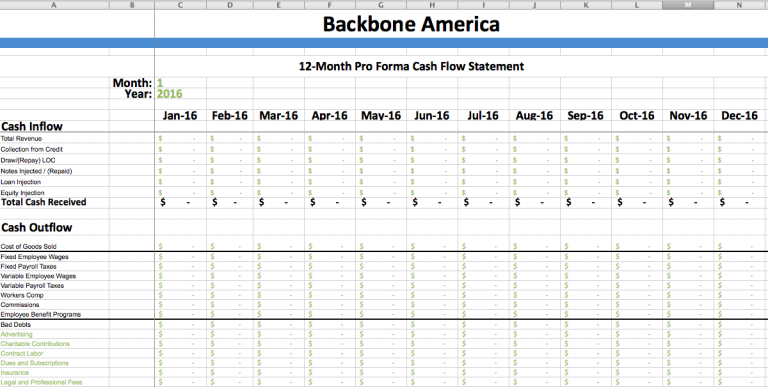
Task: Click the Legal and Professional Fees label
Action: point(41,382)
